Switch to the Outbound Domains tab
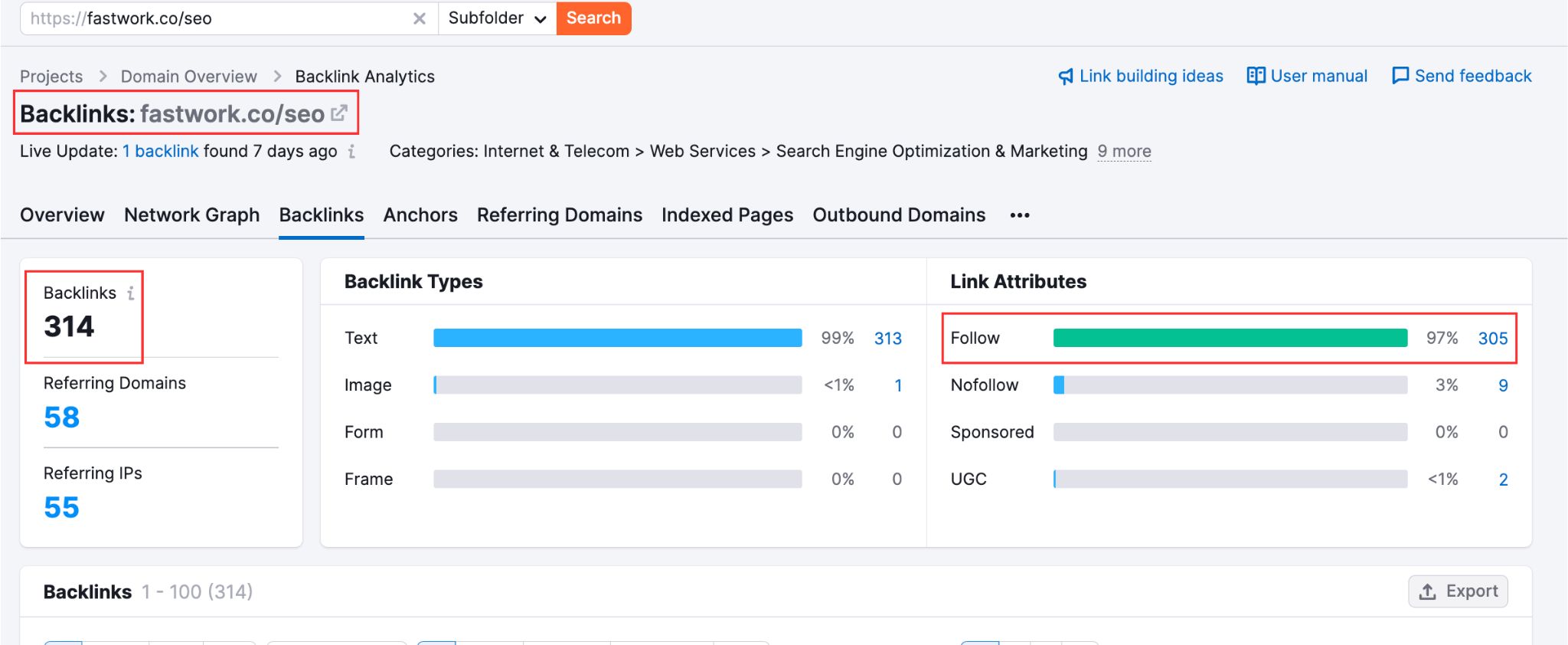 click(899, 215)
